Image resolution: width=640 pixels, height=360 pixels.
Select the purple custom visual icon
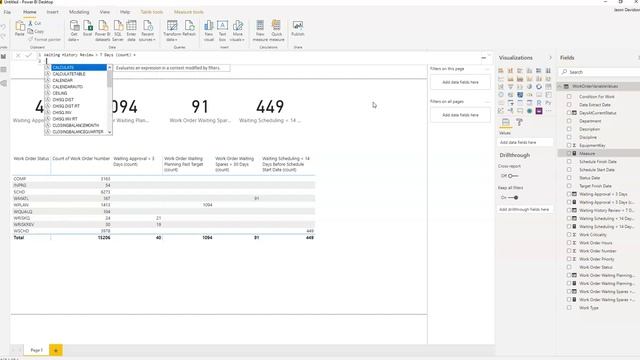539,111
